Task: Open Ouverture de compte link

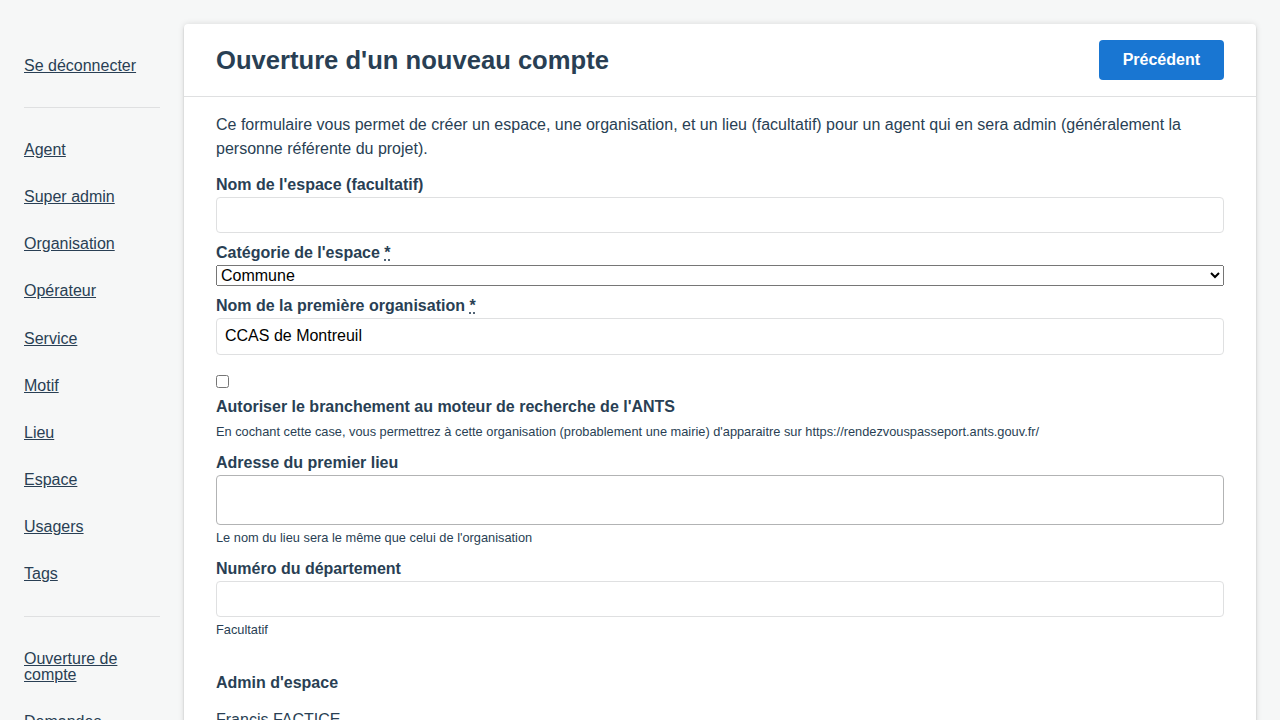Action: [70, 666]
